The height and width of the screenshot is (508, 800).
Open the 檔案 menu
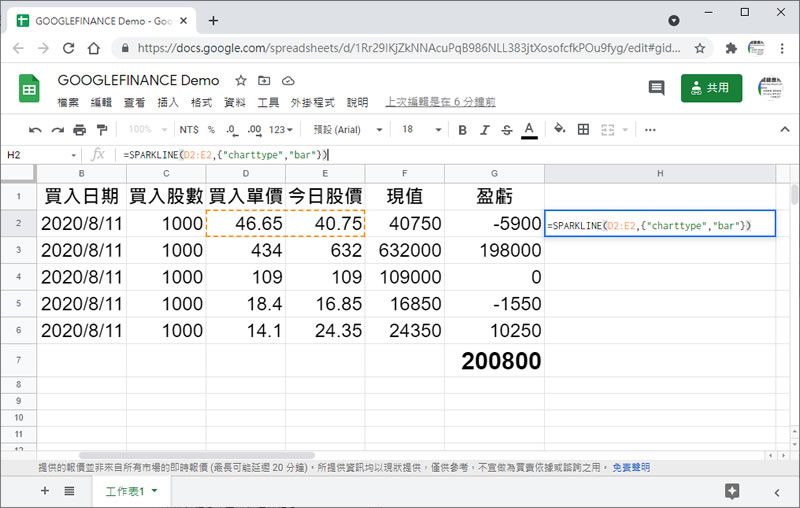click(68, 103)
